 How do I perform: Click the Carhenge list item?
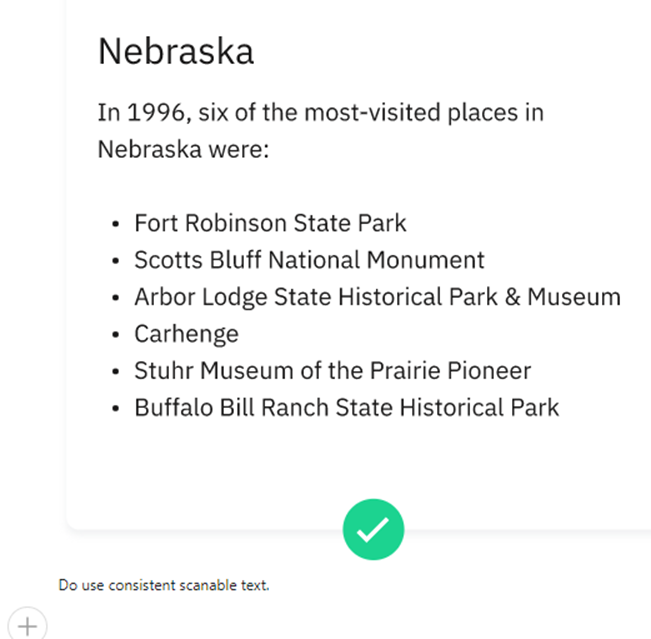[187, 334]
